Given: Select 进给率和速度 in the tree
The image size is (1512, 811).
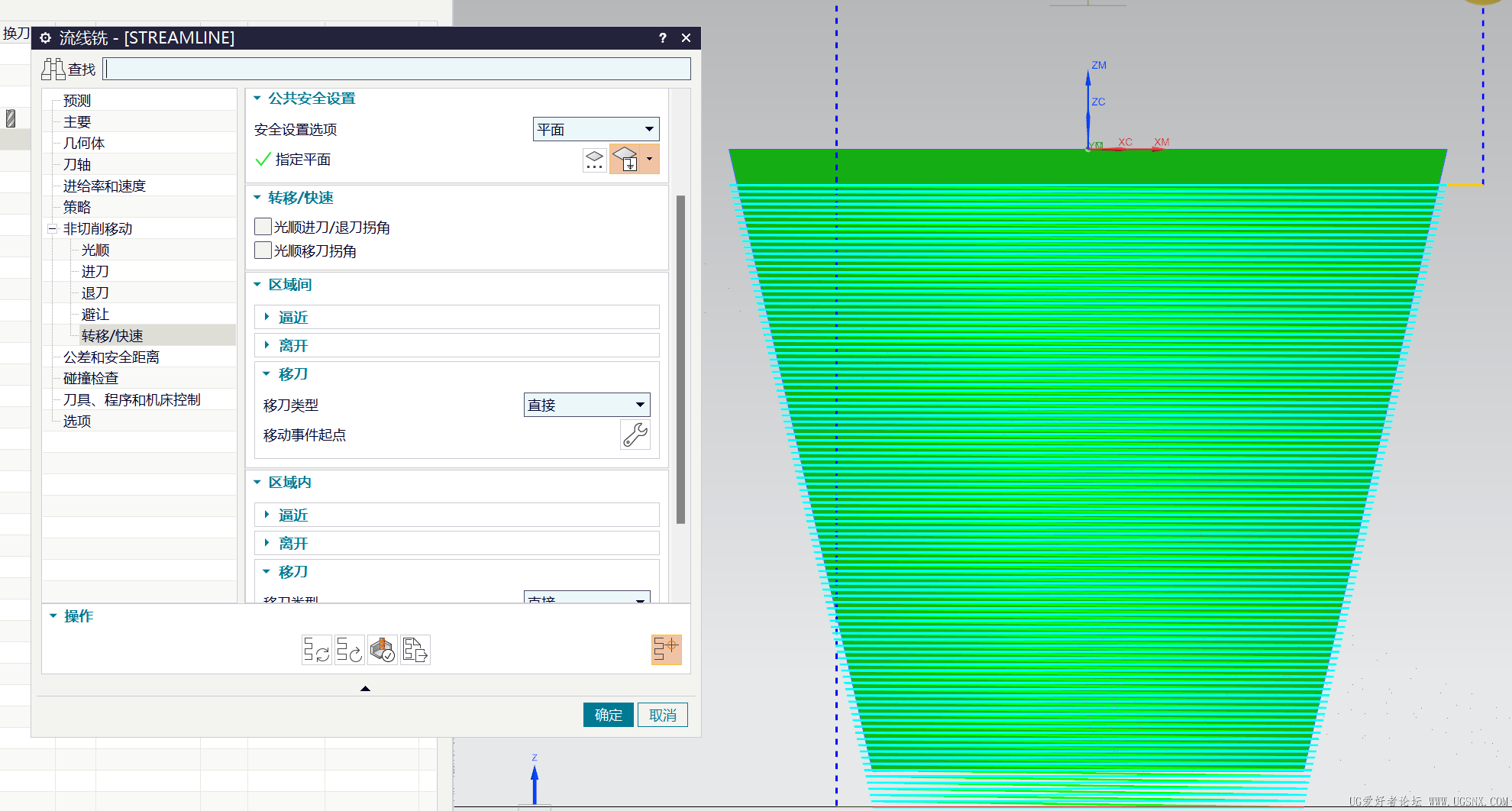Looking at the screenshot, I should (x=105, y=186).
